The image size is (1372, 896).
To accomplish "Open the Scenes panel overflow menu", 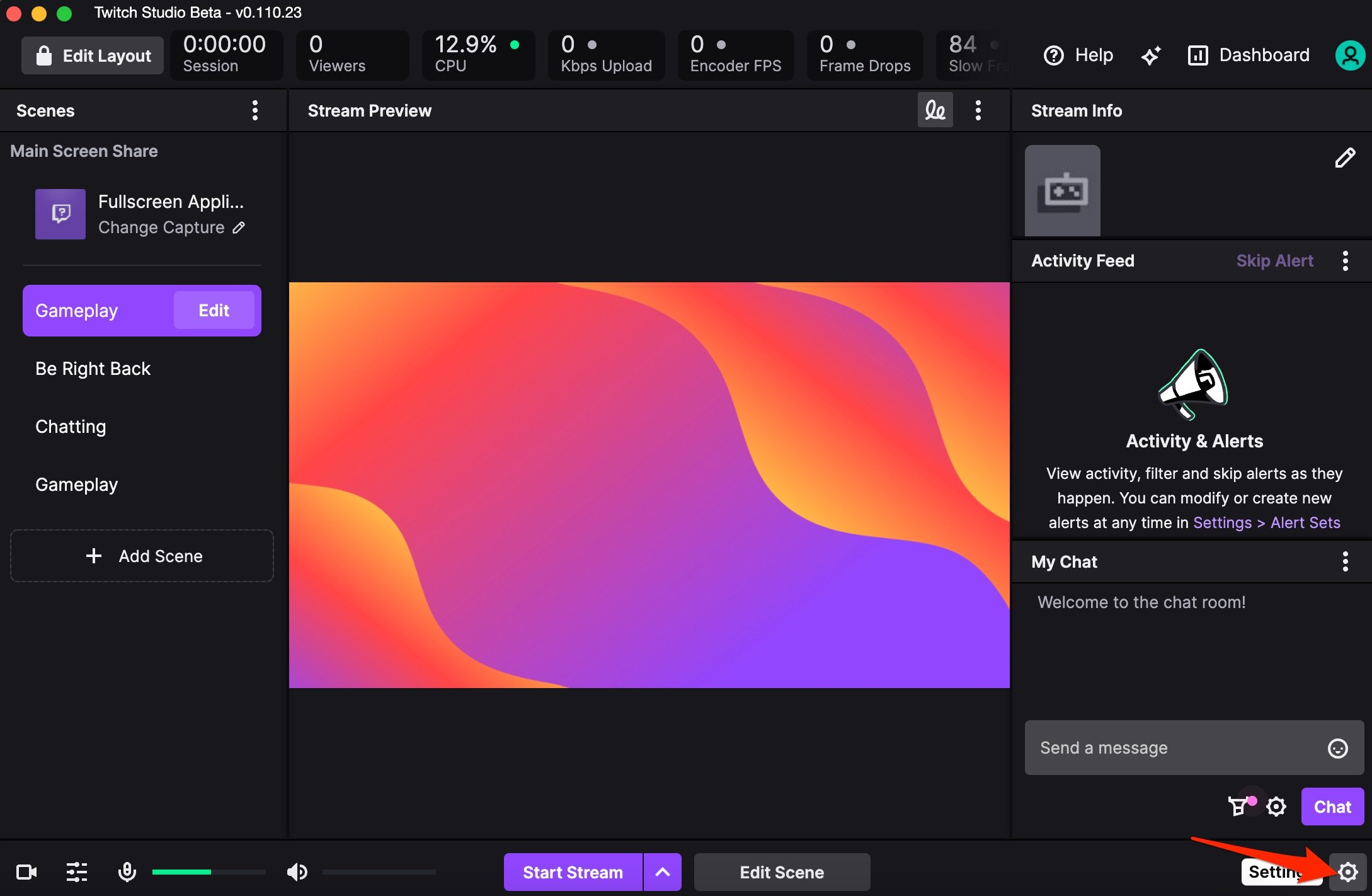I will [255, 110].
